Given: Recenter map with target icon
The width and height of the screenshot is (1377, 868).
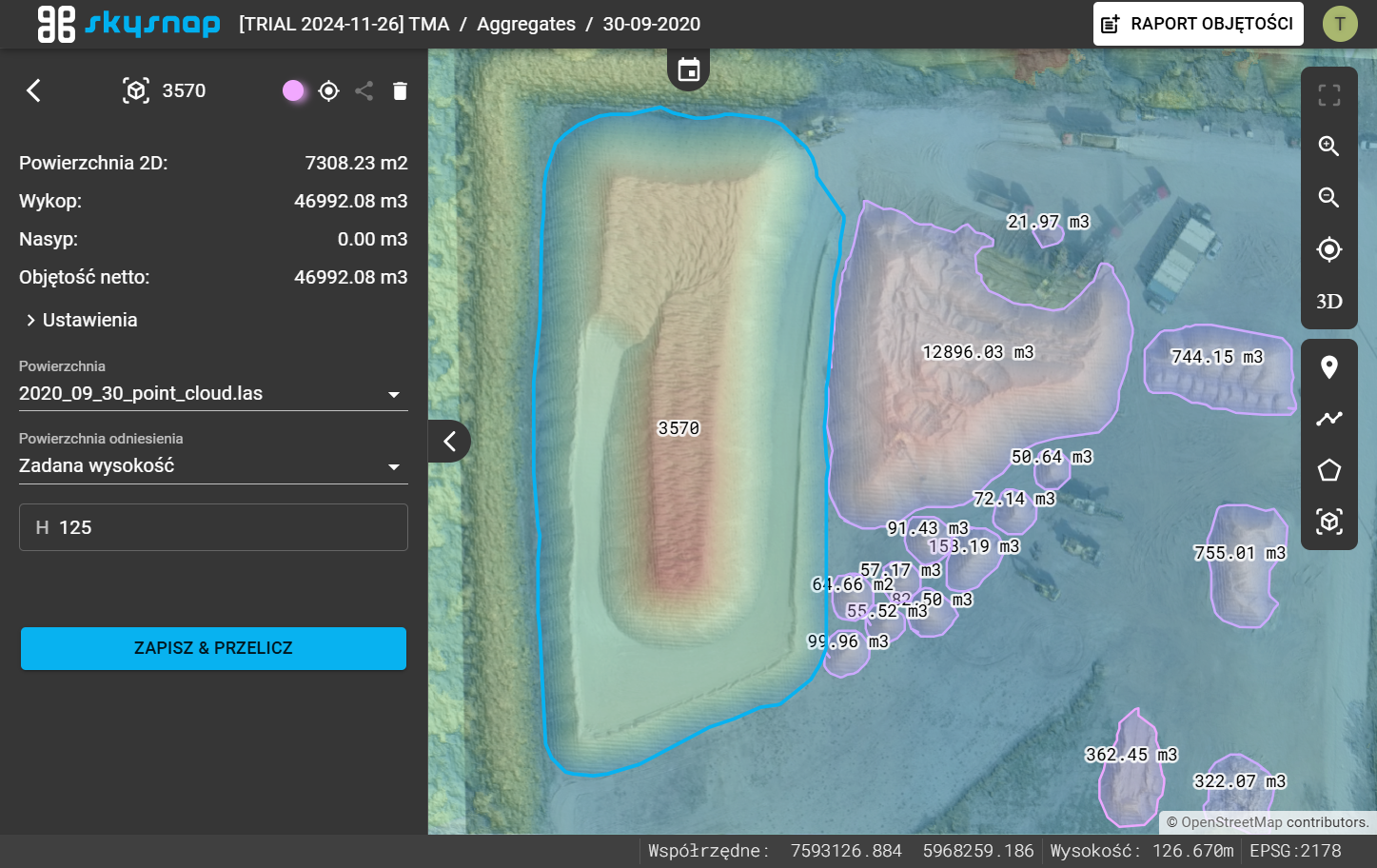Looking at the screenshot, I should tap(1329, 249).
